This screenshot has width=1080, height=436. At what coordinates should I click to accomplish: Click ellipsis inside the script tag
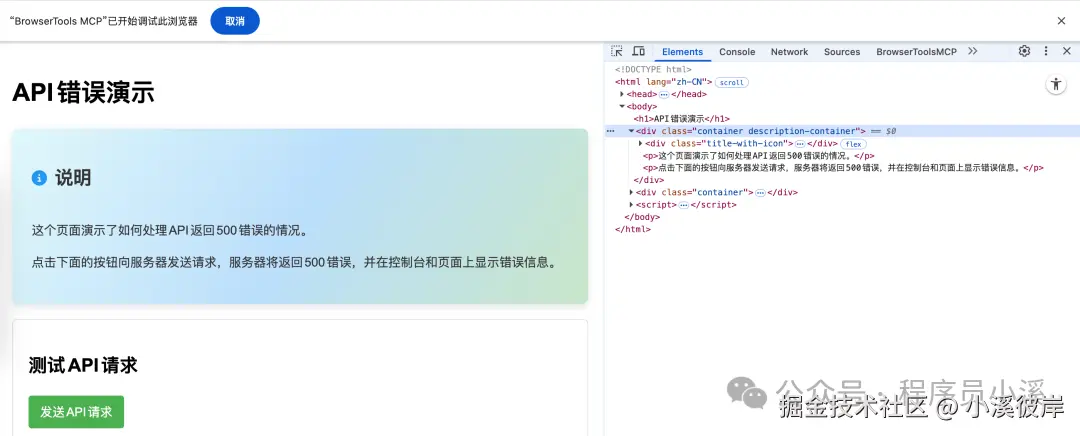click(x=683, y=205)
